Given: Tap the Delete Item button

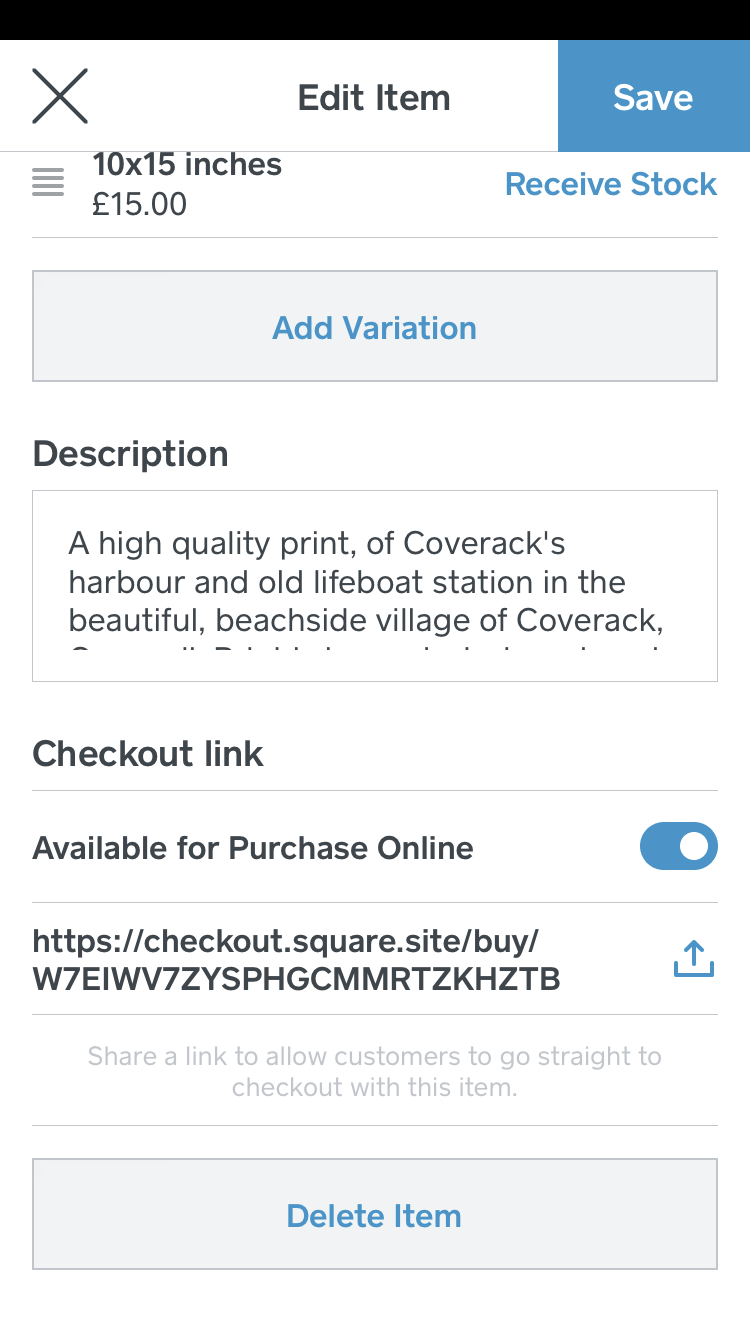Looking at the screenshot, I should [x=375, y=1215].
